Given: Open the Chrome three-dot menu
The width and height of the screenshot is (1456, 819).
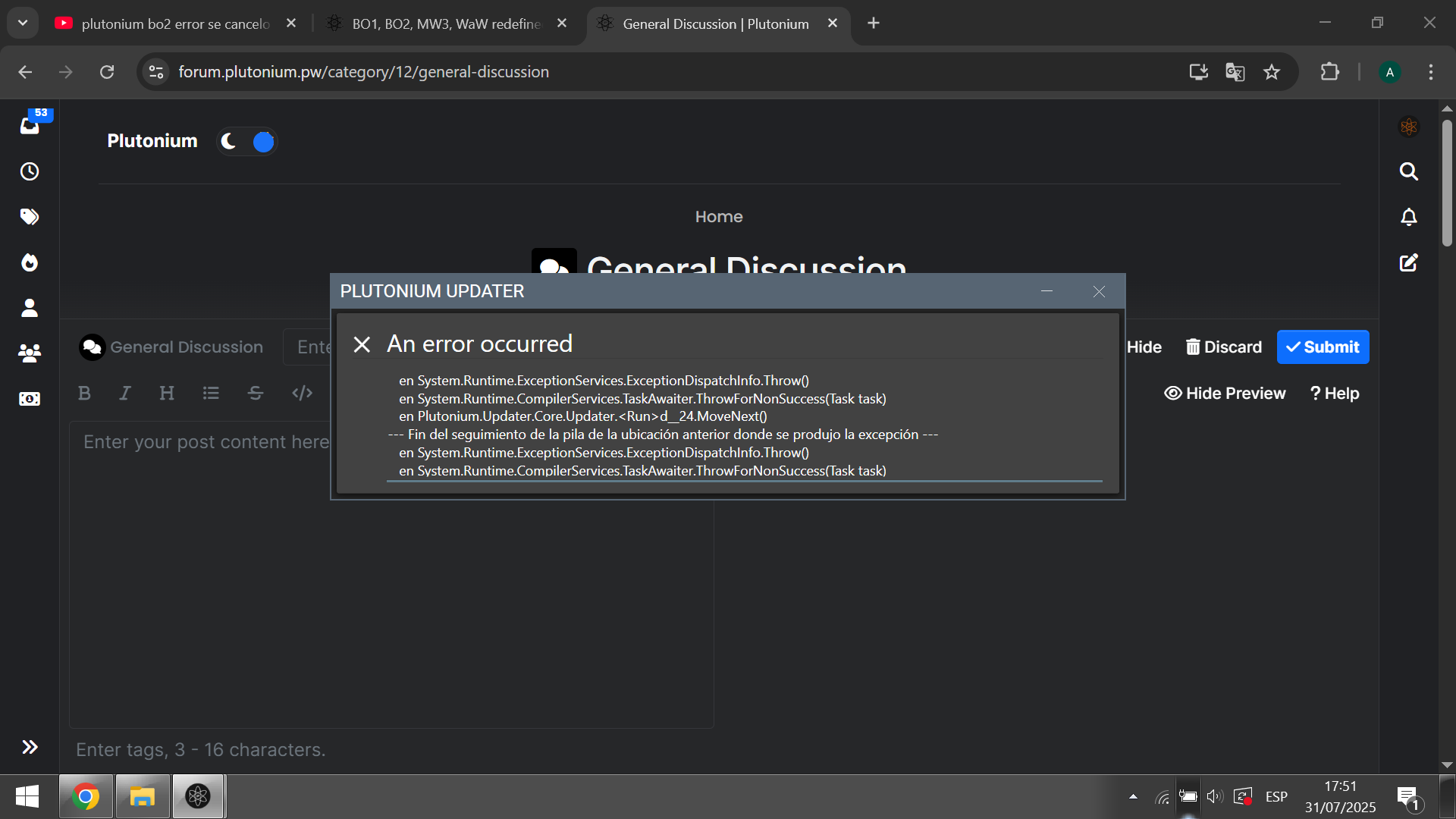Looking at the screenshot, I should tap(1431, 72).
